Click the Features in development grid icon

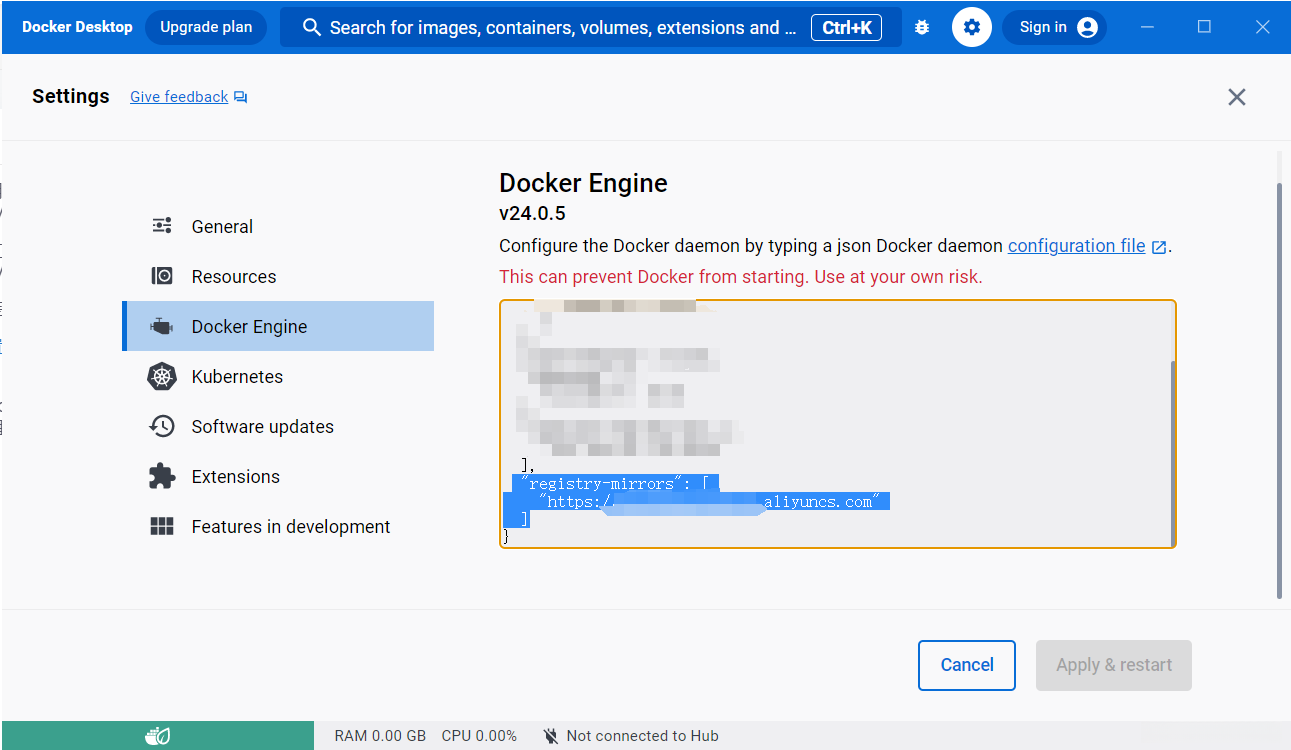point(162,527)
